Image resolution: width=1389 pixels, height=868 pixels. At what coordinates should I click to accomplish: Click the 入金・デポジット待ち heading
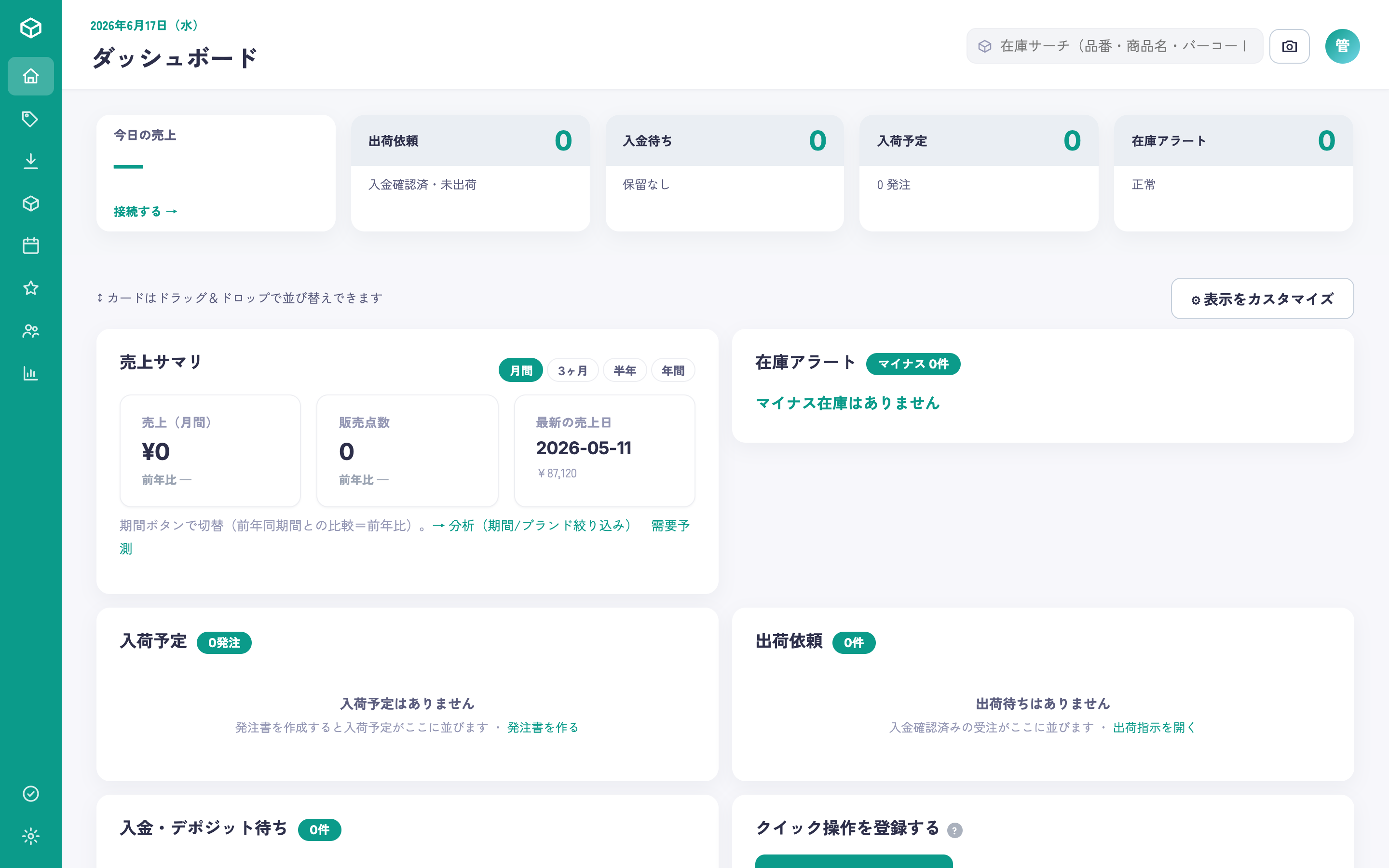(204, 828)
